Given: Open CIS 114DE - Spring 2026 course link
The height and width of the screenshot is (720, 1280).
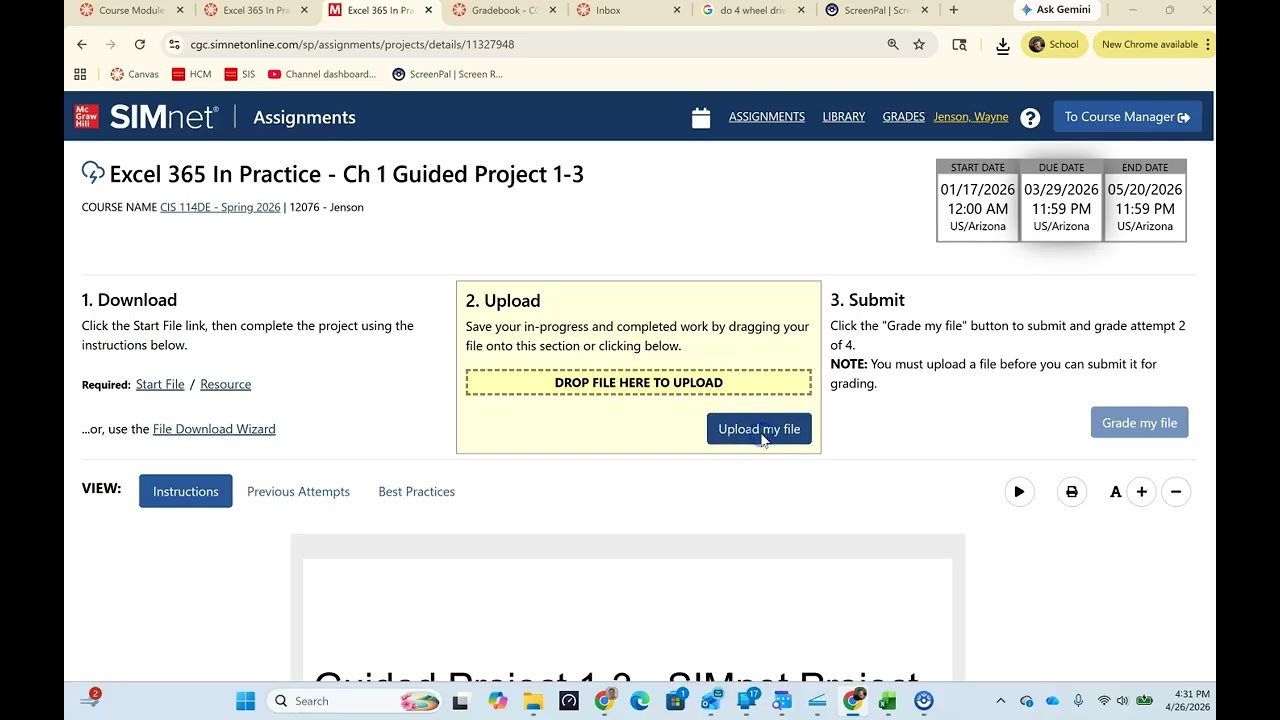Looking at the screenshot, I should (x=220, y=207).
